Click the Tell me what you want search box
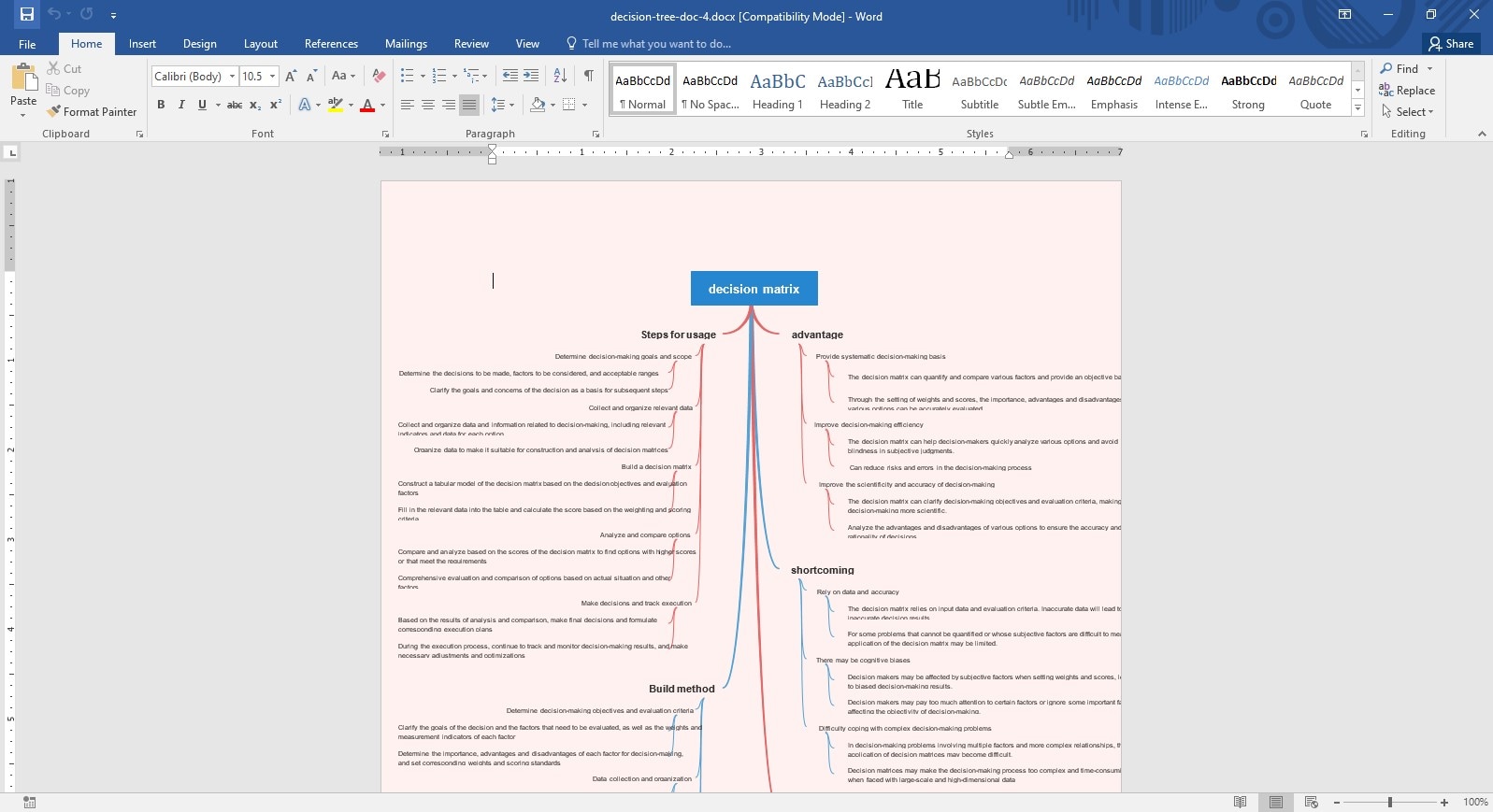 tap(648, 44)
